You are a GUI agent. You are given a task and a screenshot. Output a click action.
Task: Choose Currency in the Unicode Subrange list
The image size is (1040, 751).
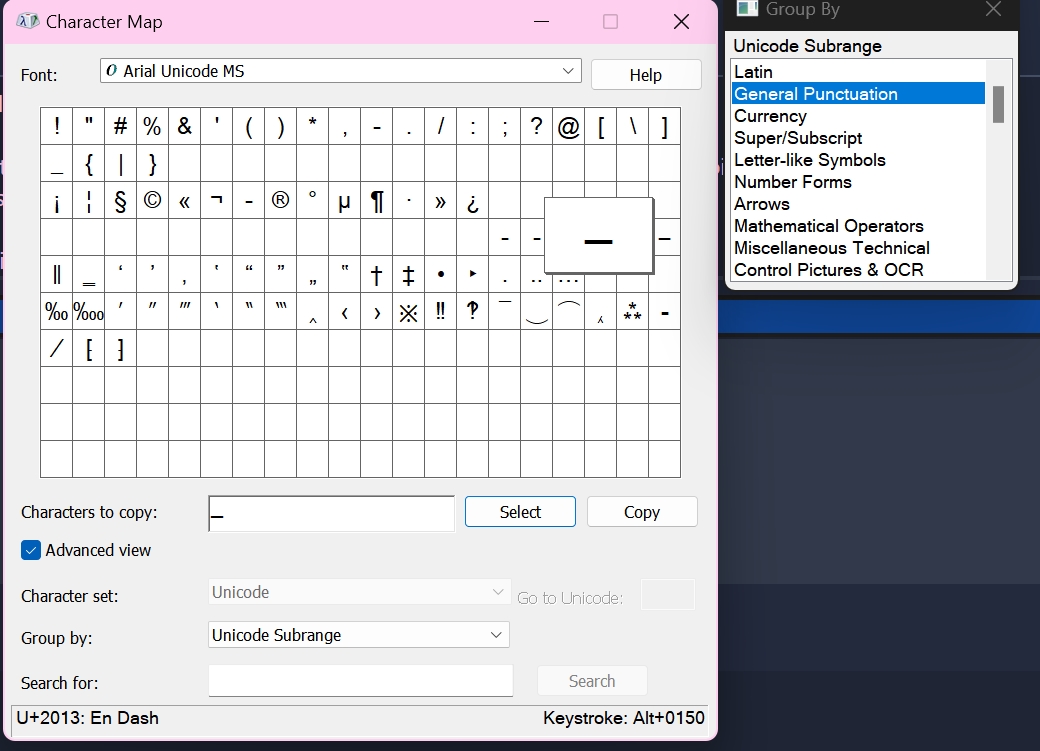[770, 116]
